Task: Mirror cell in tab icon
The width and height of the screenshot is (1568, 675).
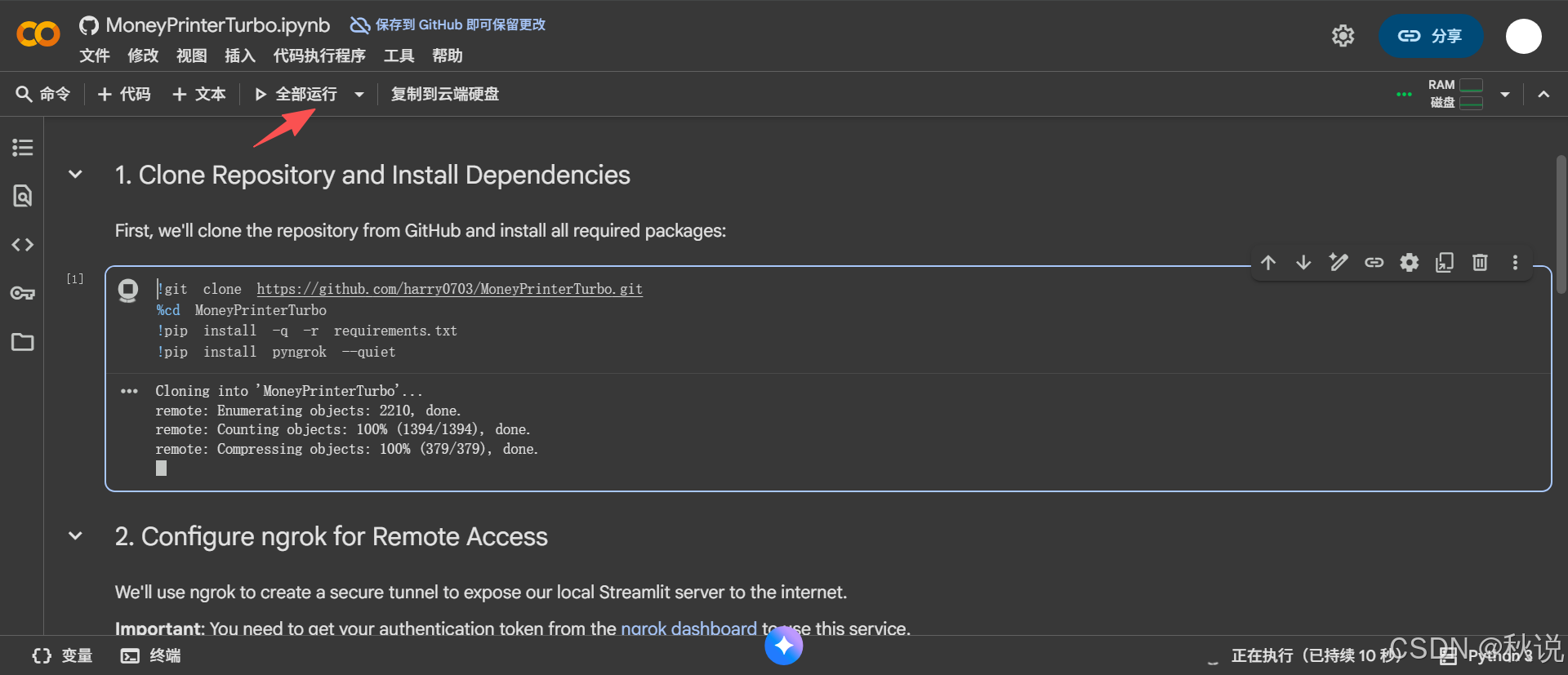Action: 1445,263
